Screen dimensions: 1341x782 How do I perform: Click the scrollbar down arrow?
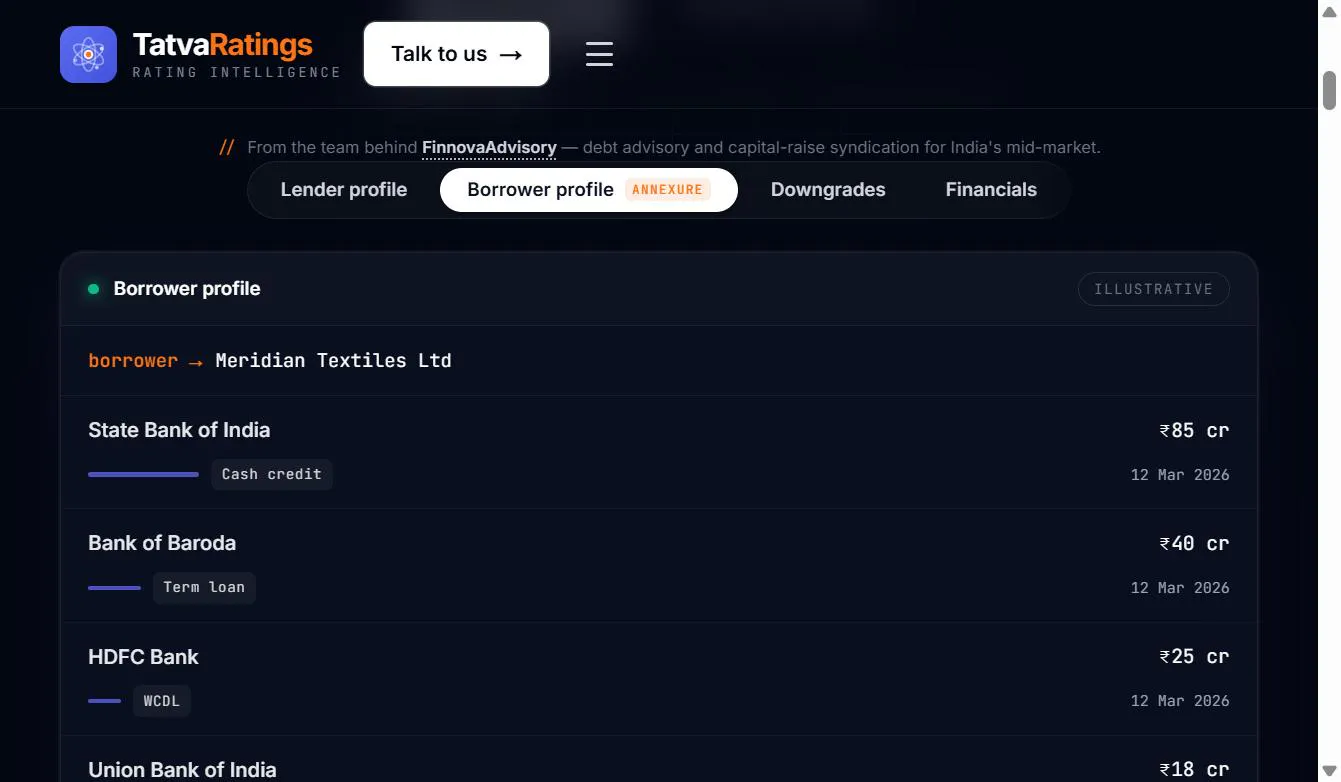(x=1330, y=771)
